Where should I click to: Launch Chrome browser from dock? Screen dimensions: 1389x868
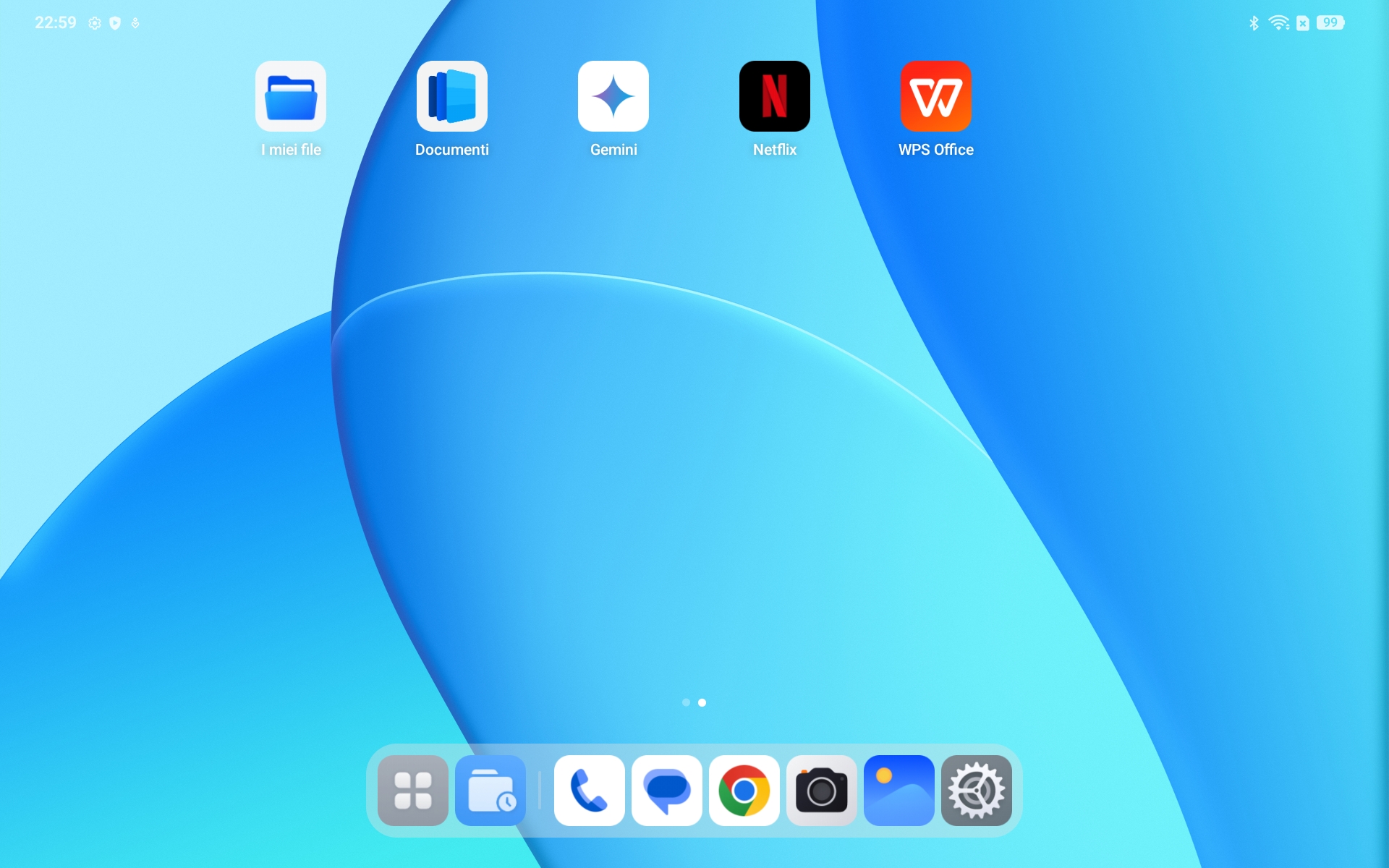(744, 791)
